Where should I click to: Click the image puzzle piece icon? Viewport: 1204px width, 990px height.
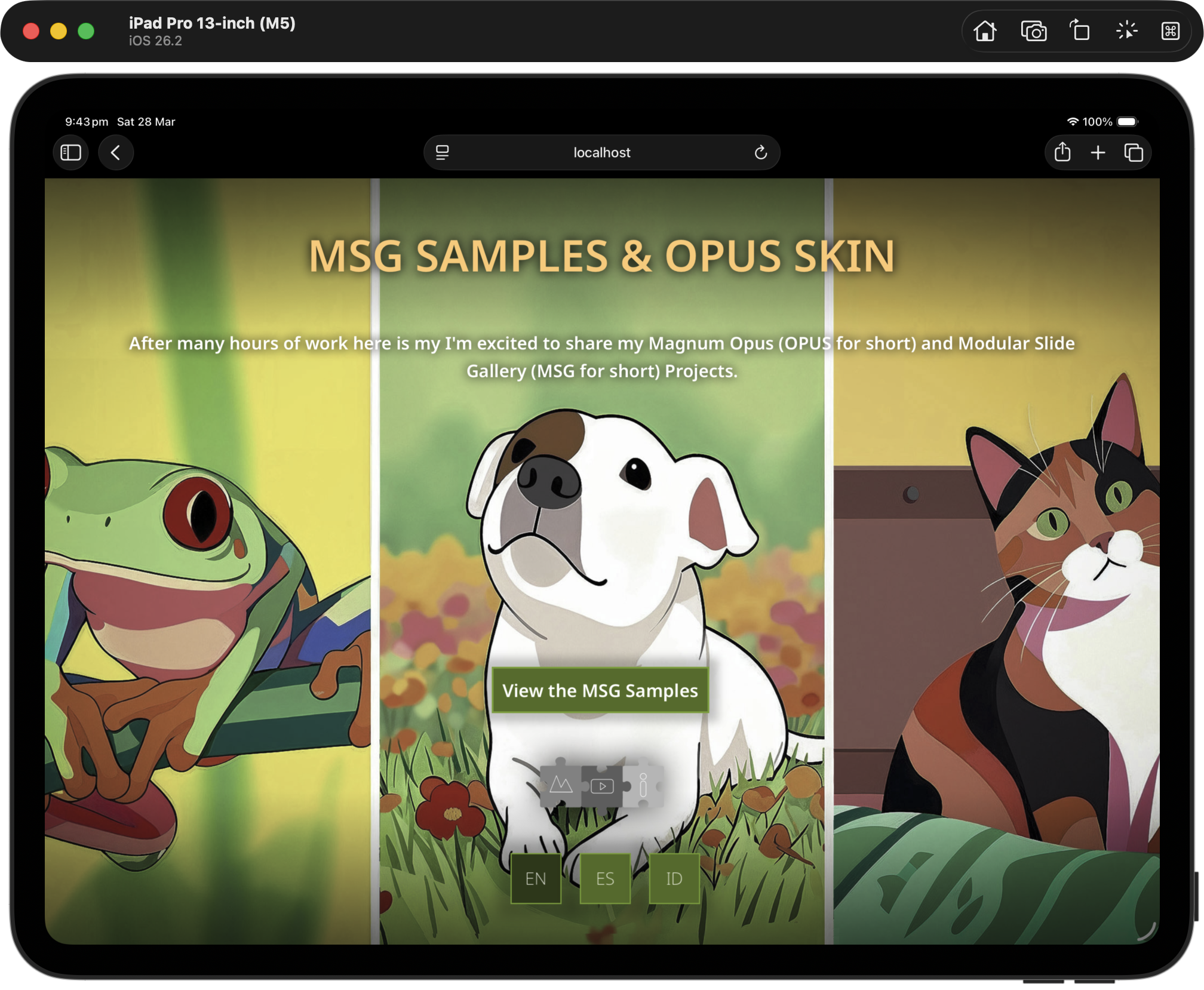click(x=560, y=785)
